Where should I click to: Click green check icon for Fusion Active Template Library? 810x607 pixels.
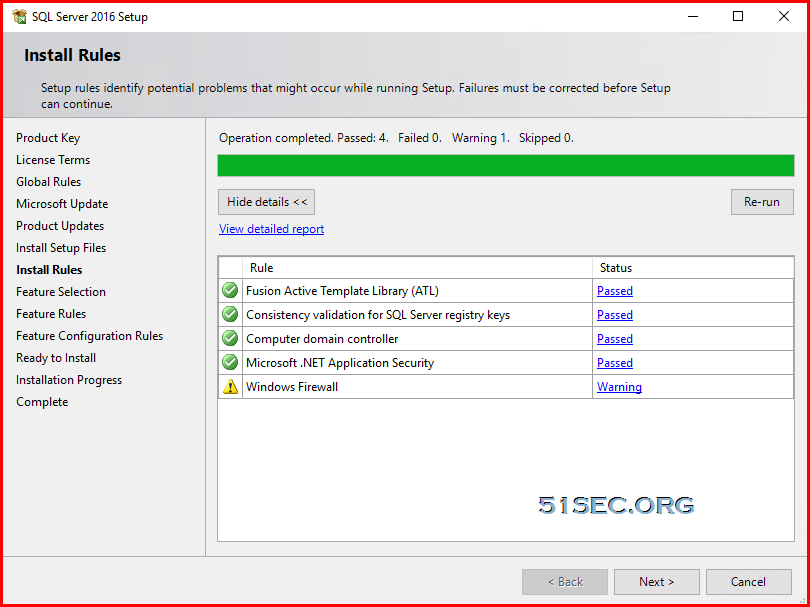(230, 290)
